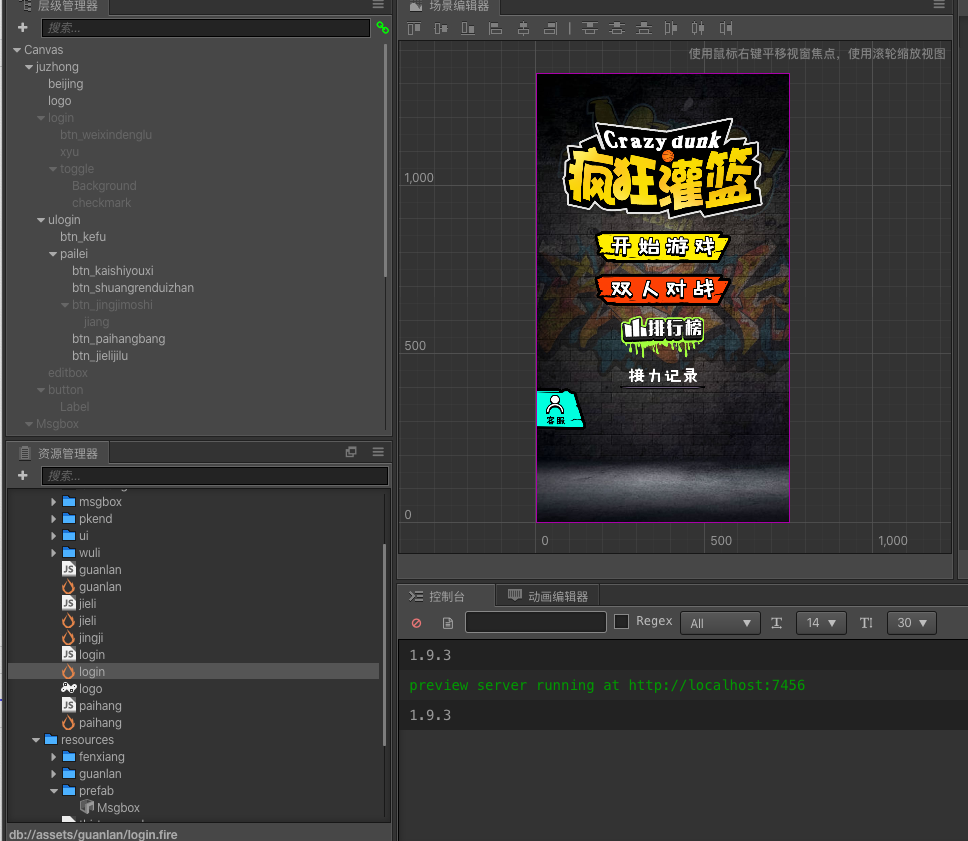Click the plus button in hierarchy panel
The width and height of the screenshot is (968, 841).
point(23,28)
